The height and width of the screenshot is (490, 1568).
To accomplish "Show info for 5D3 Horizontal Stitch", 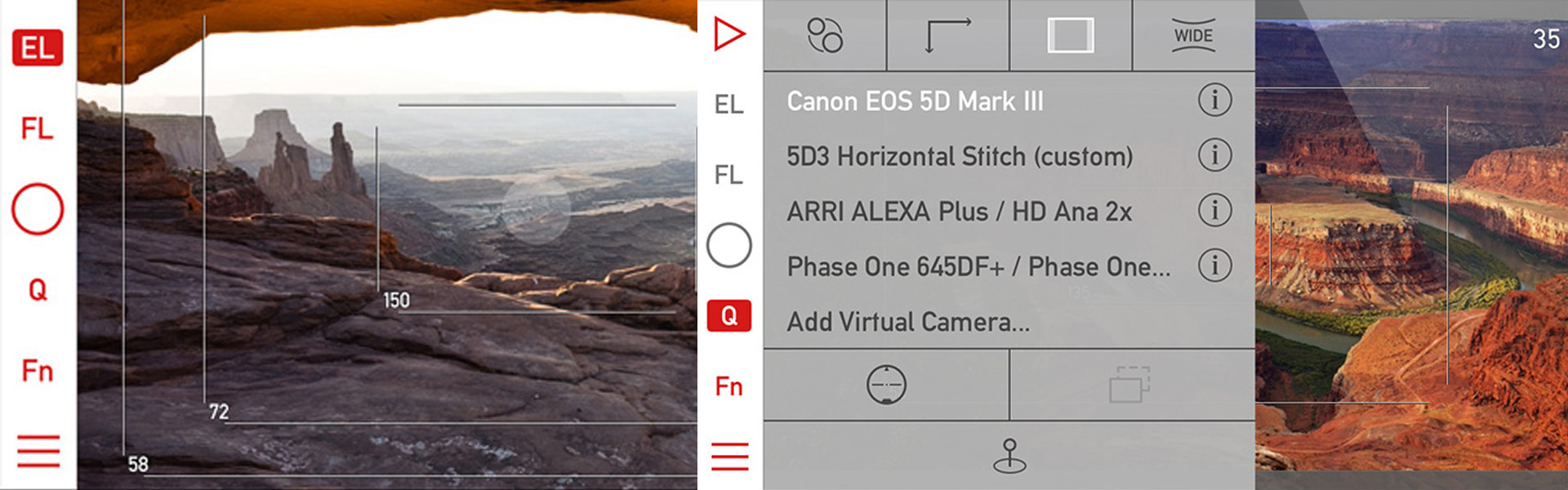I will click(1214, 155).
